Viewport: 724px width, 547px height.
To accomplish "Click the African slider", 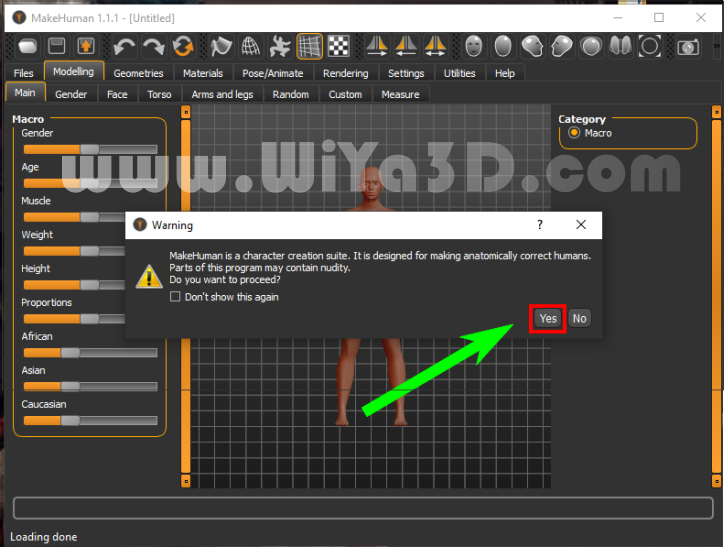I will pos(90,353).
